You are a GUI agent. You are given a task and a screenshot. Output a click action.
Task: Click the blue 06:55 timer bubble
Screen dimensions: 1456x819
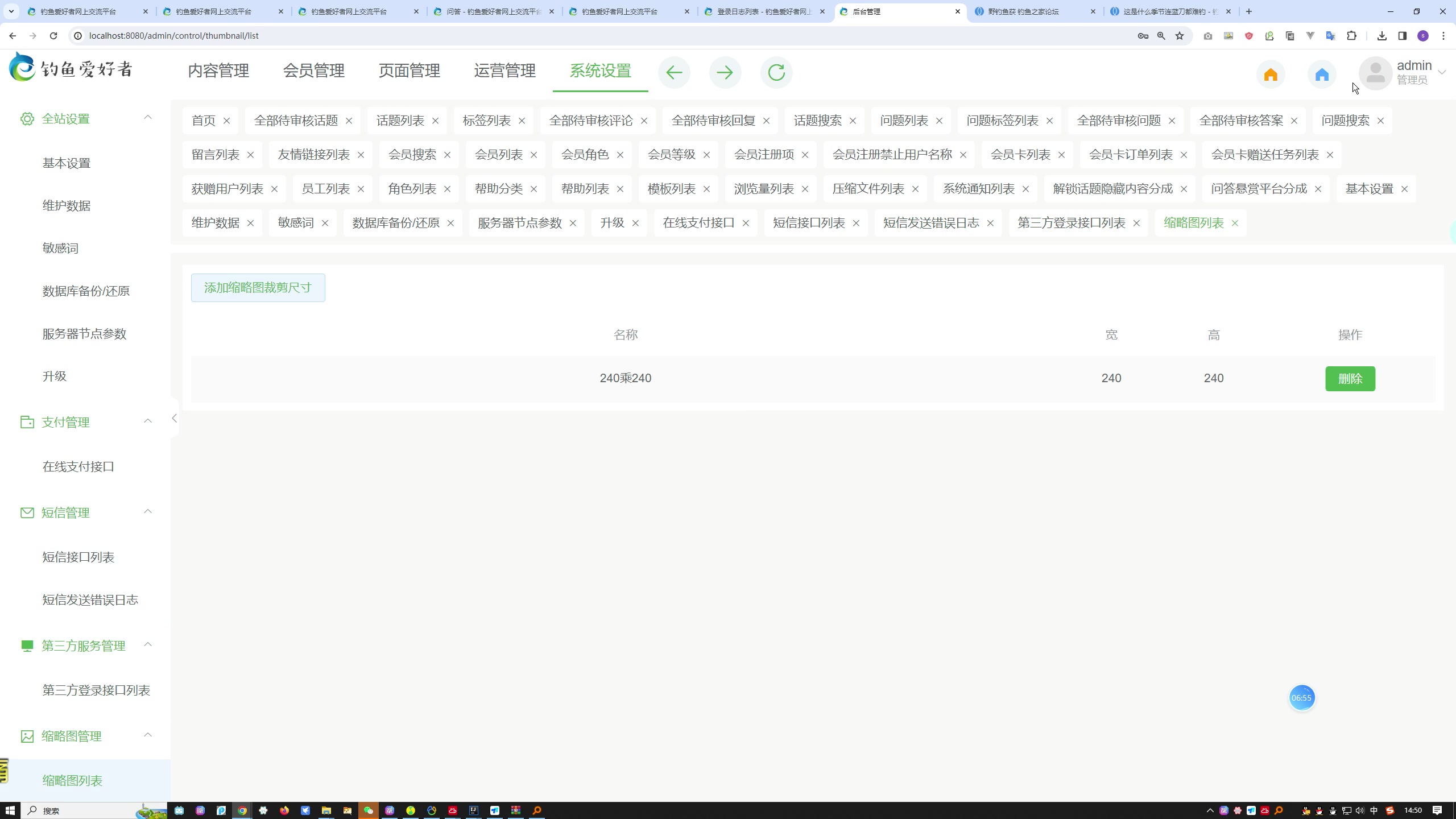point(1302,698)
